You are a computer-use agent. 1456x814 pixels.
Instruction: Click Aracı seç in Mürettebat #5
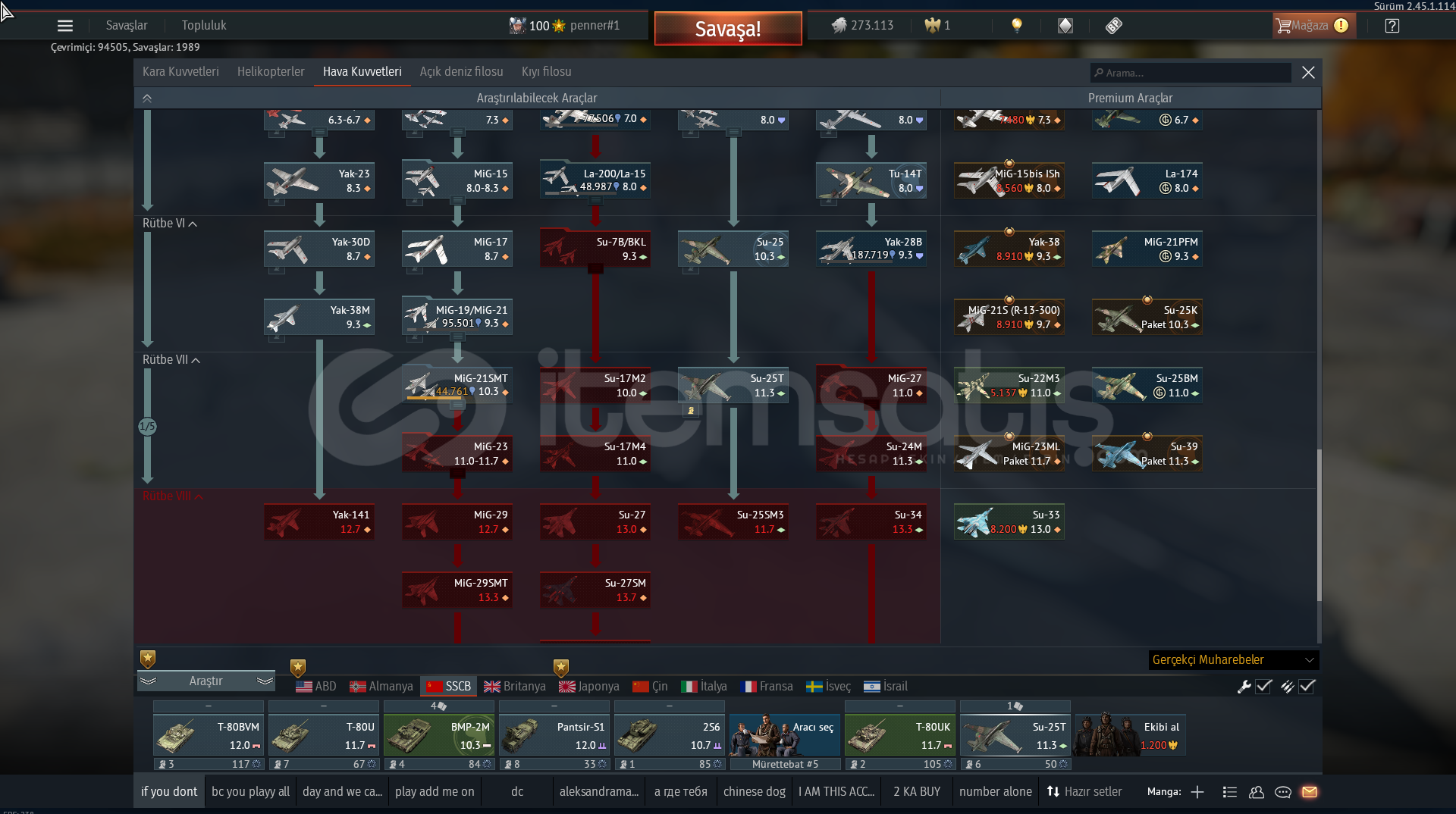pyautogui.click(x=785, y=735)
